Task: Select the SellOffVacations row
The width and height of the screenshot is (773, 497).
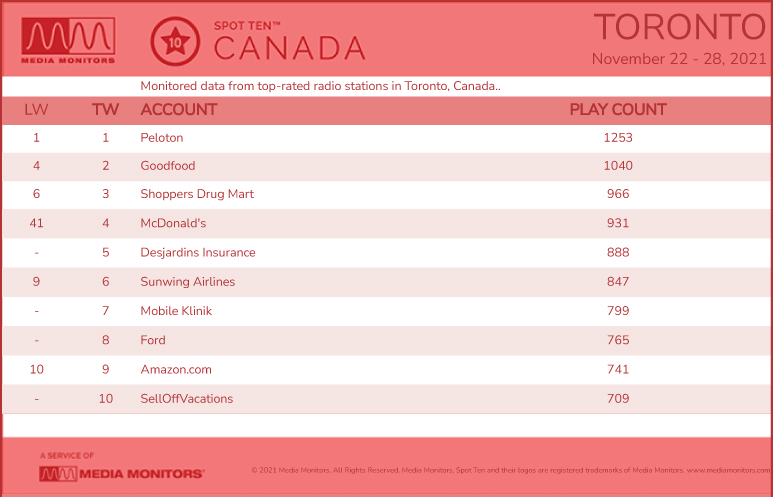Action: coord(386,399)
